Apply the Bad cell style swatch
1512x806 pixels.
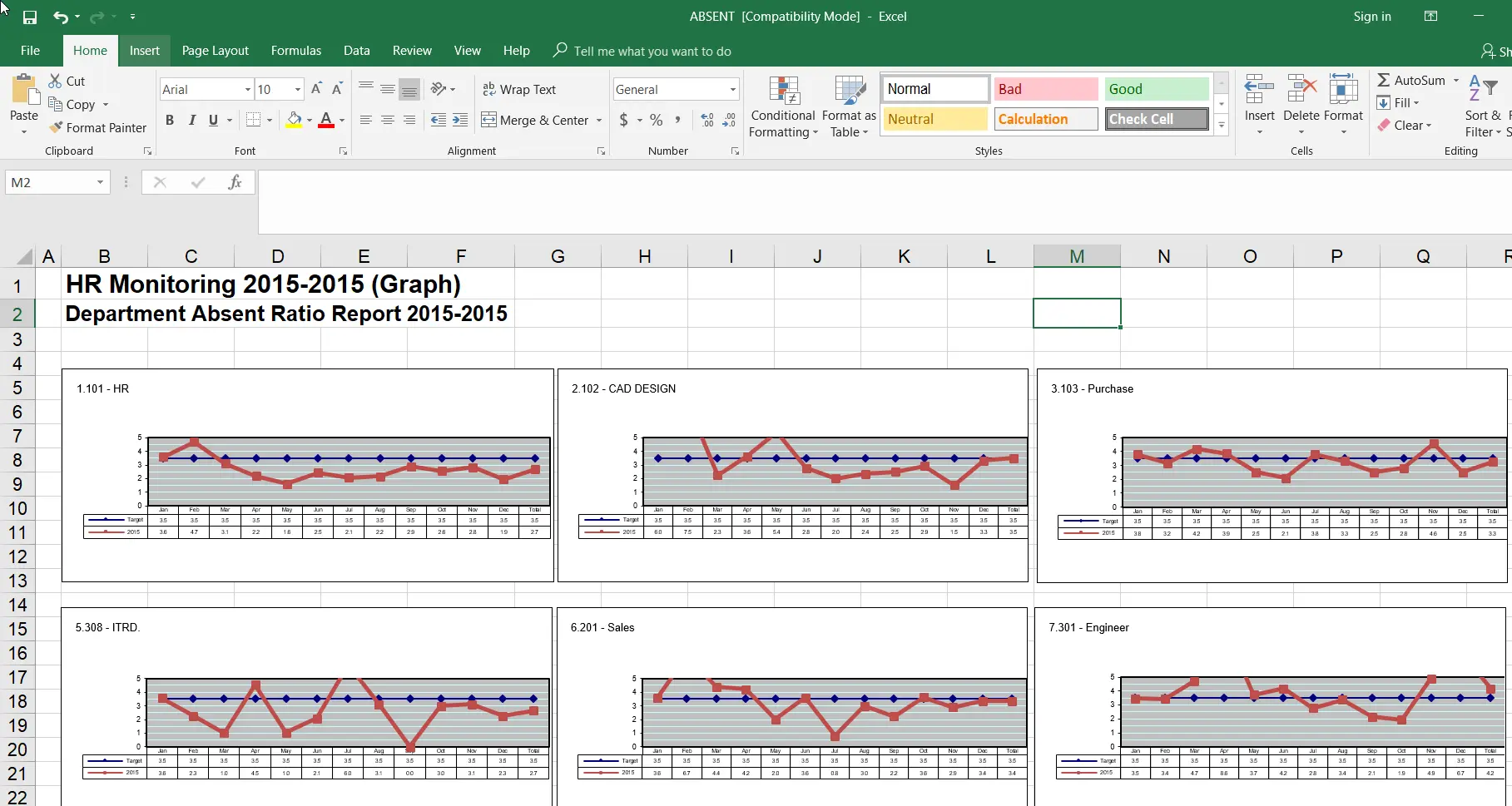pyautogui.click(x=1045, y=89)
